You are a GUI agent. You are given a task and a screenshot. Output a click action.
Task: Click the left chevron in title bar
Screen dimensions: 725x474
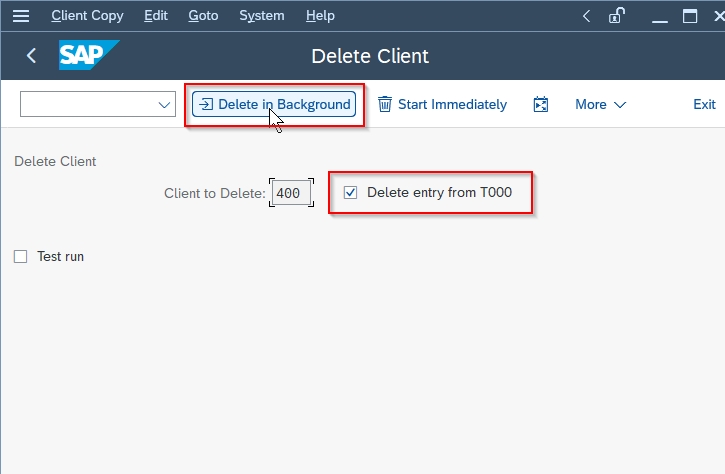[x=586, y=16]
